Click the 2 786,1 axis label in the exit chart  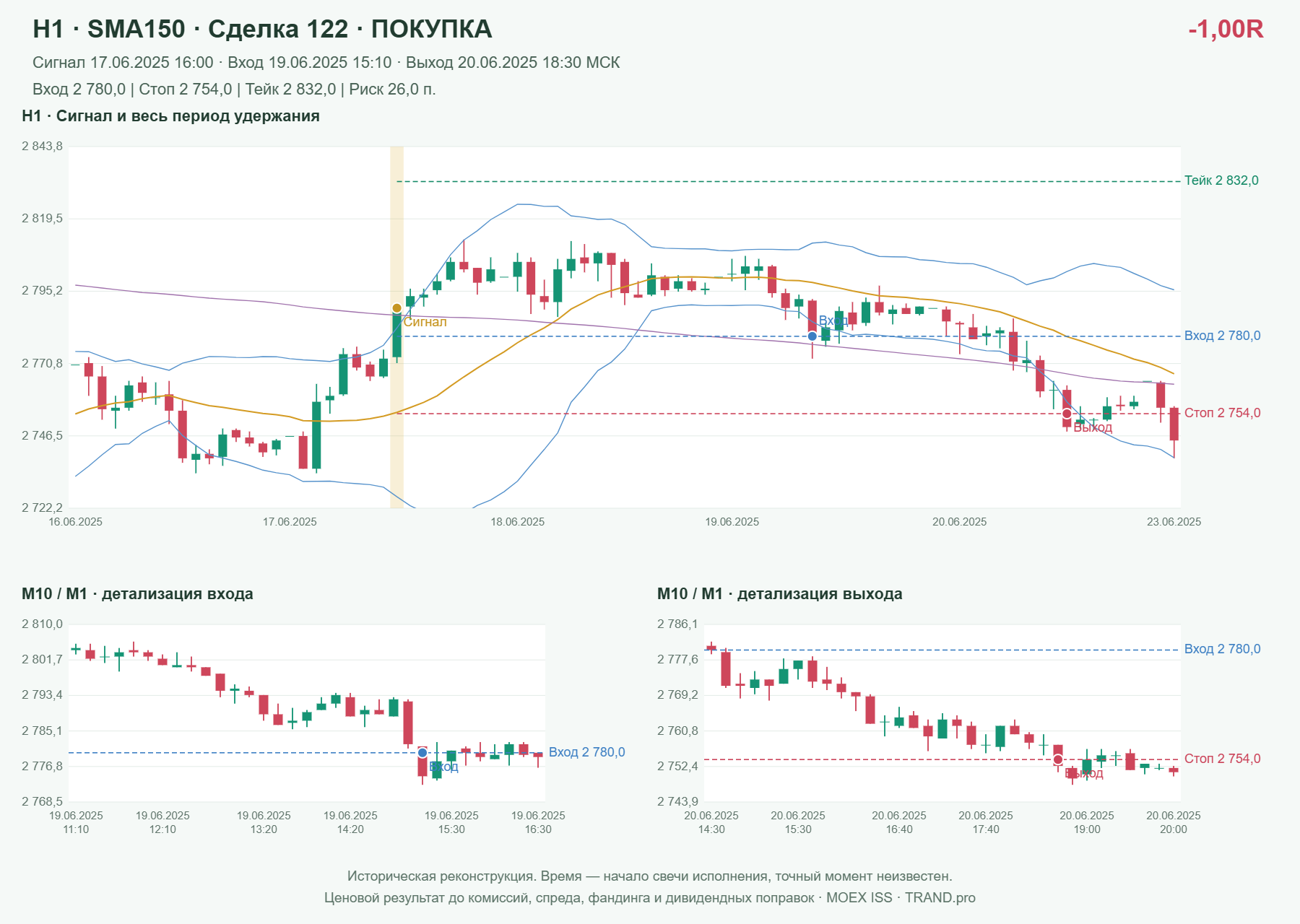point(677,624)
